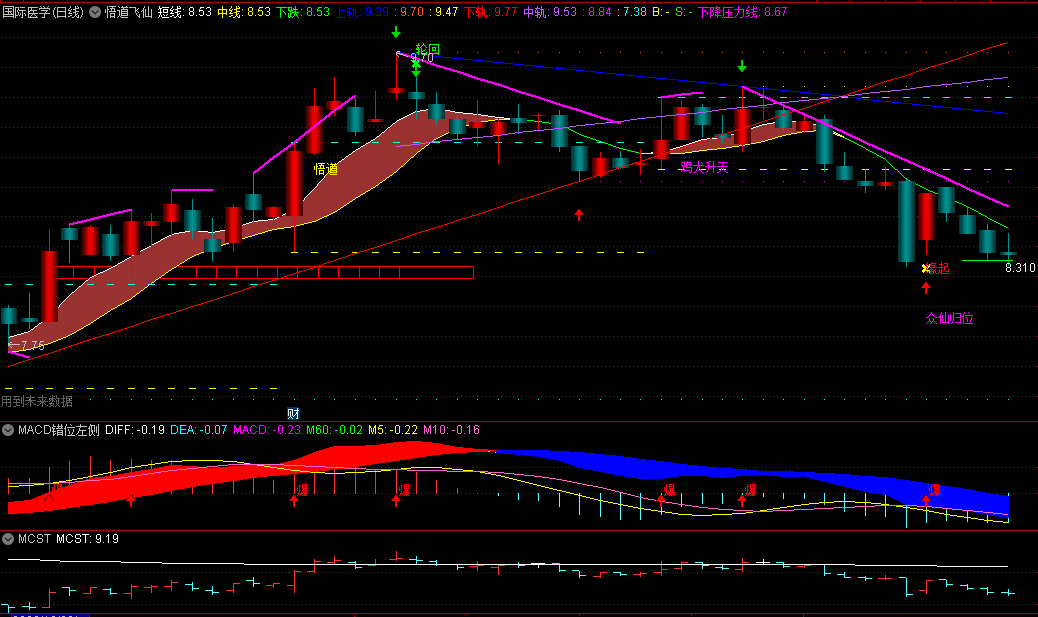This screenshot has width=1038, height=617.
Task: Click the 中轨: 9.53 reading
Action: [x=549, y=12]
